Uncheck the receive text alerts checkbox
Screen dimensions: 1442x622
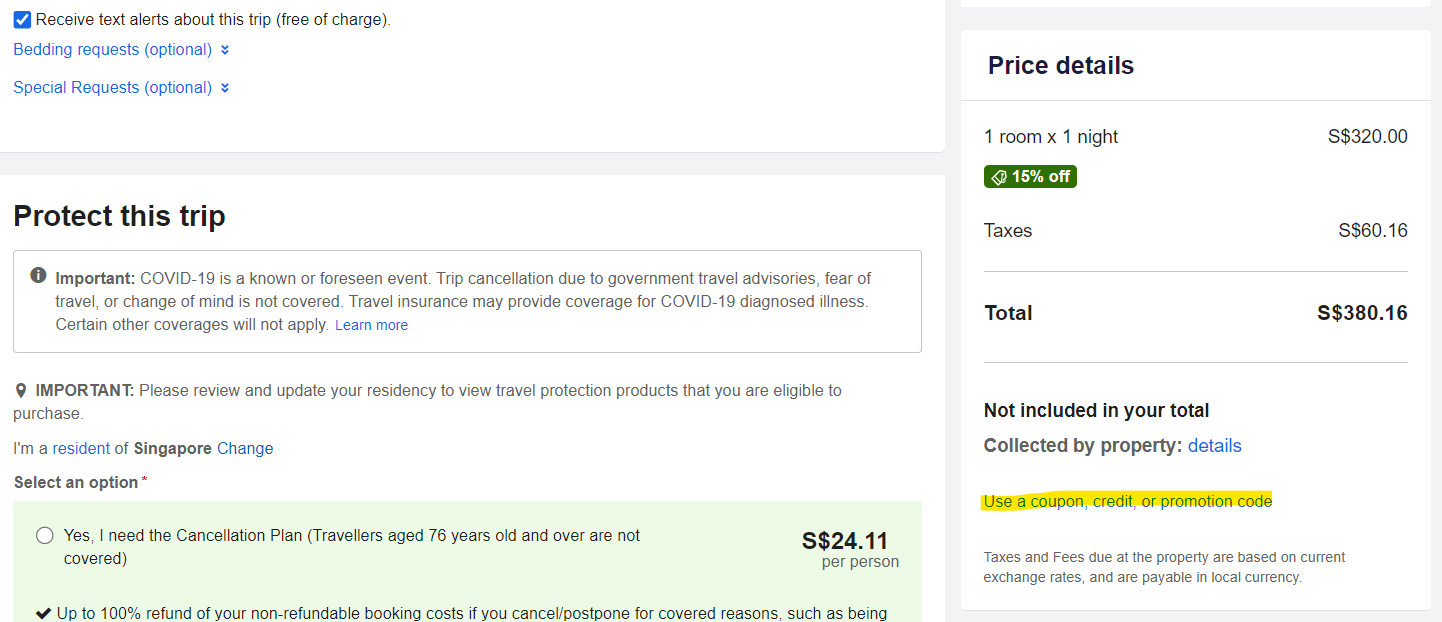point(21,19)
